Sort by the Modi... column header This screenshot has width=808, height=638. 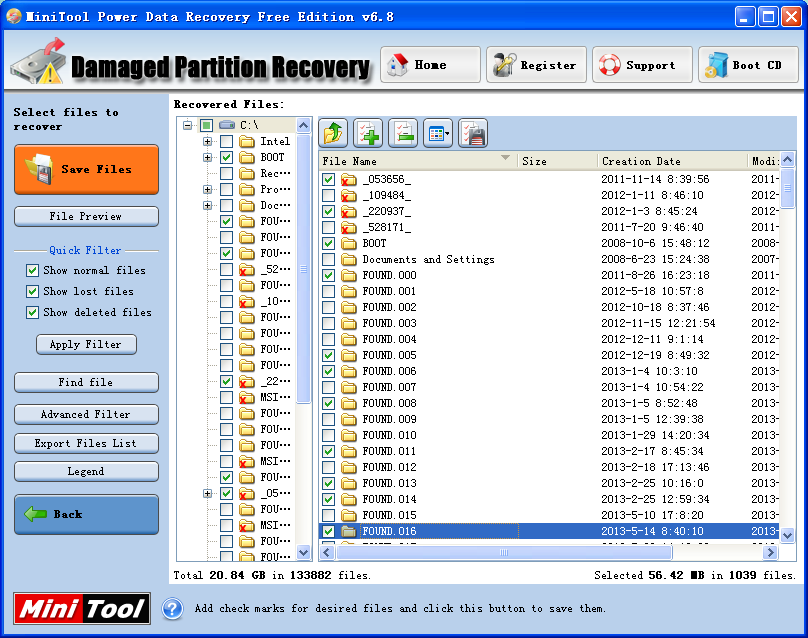pyautogui.click(x=764, y=161)
